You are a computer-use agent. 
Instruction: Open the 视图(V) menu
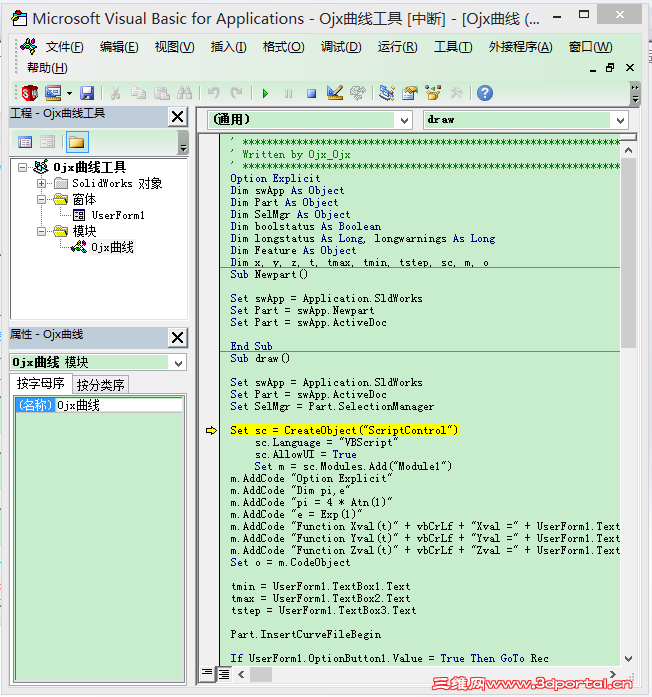tap(174, 47)
